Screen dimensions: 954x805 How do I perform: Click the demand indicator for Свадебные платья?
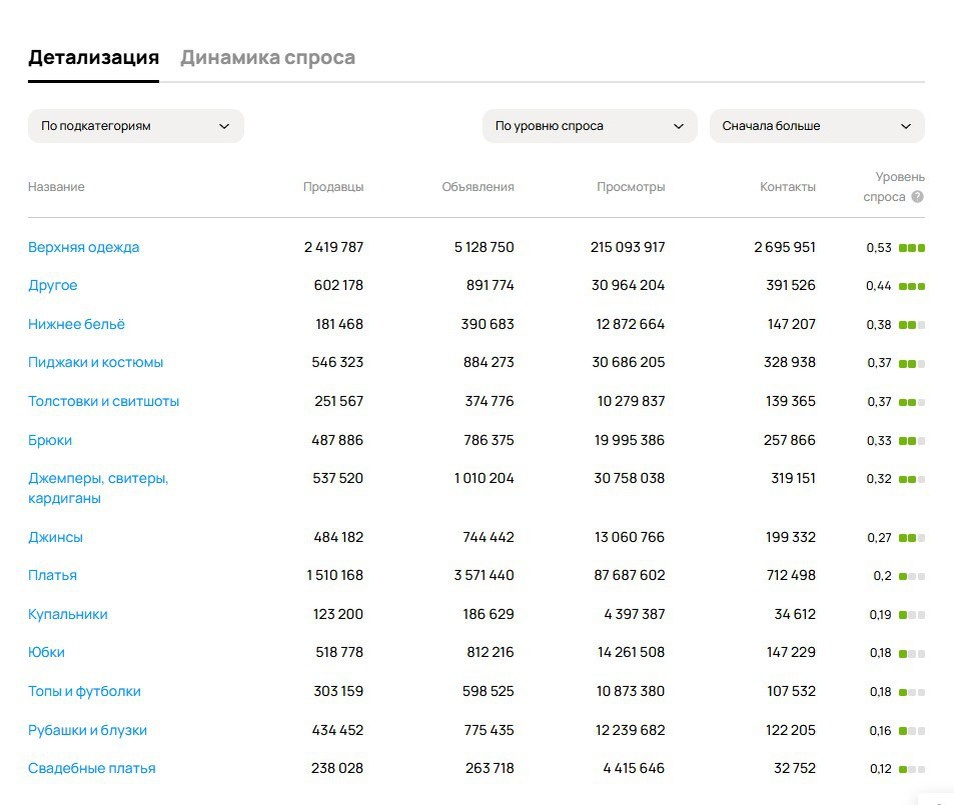[x=912, y=769]
